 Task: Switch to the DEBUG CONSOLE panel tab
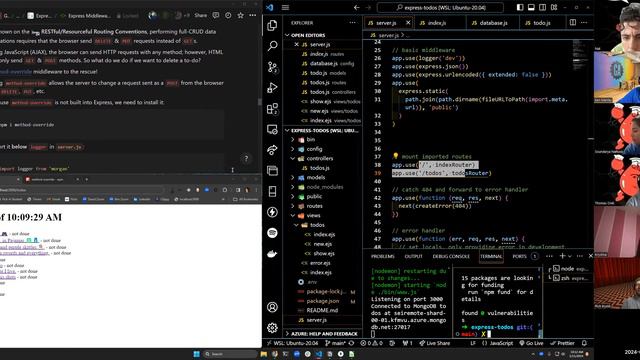(451, 256)
